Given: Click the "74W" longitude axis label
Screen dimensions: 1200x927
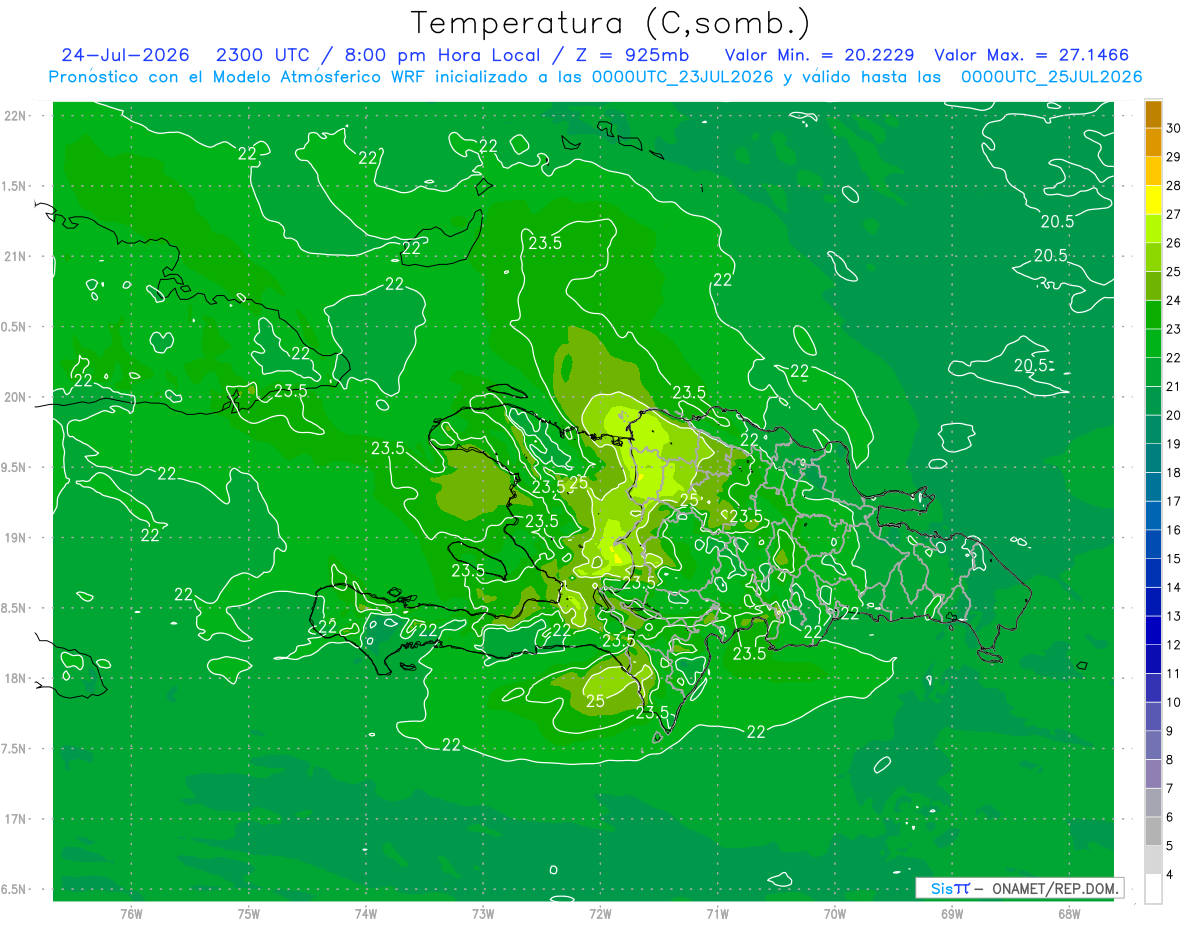Looking at the screenshot, I should [x=365, y=913].
